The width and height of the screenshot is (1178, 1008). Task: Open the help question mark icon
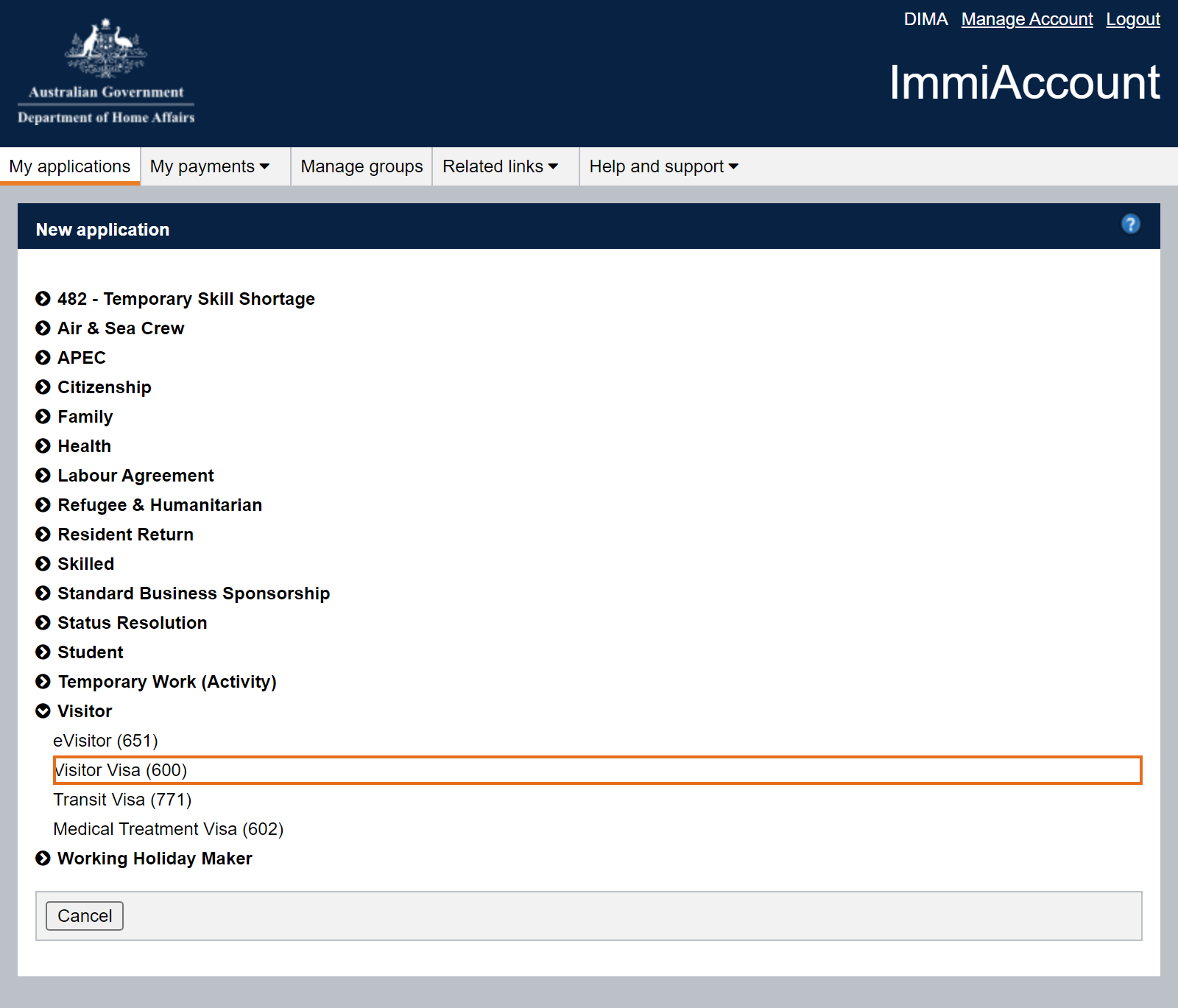click(x=1130, y=224)
